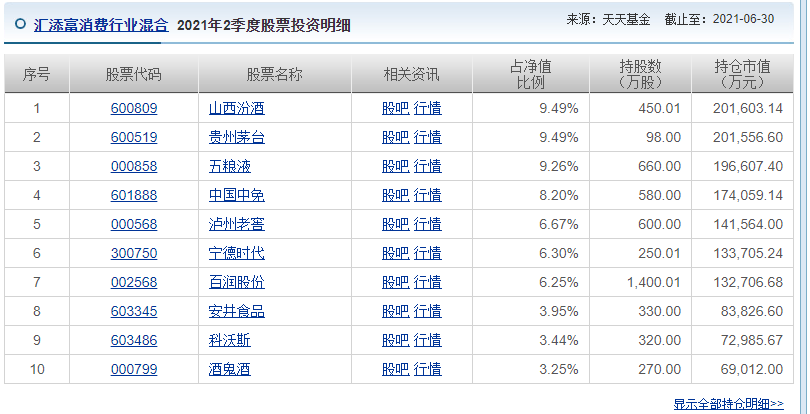Click stock code 600809

tap(133, 108)
